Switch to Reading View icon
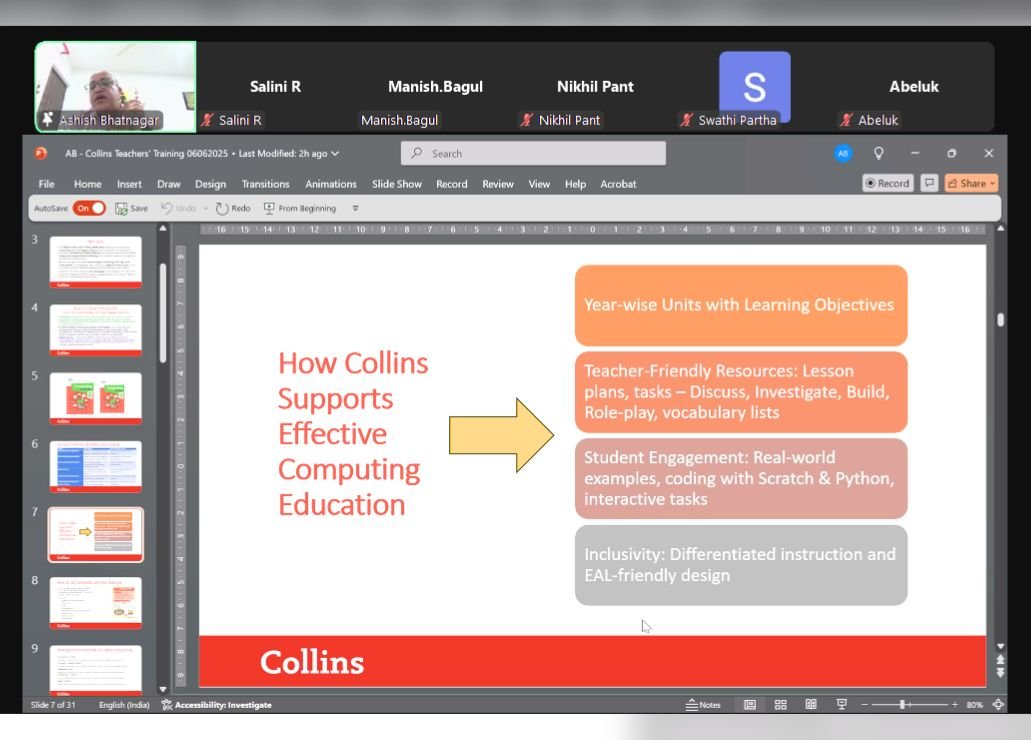The width and height of the screenshot is (1031, 740). coord(811,704)
